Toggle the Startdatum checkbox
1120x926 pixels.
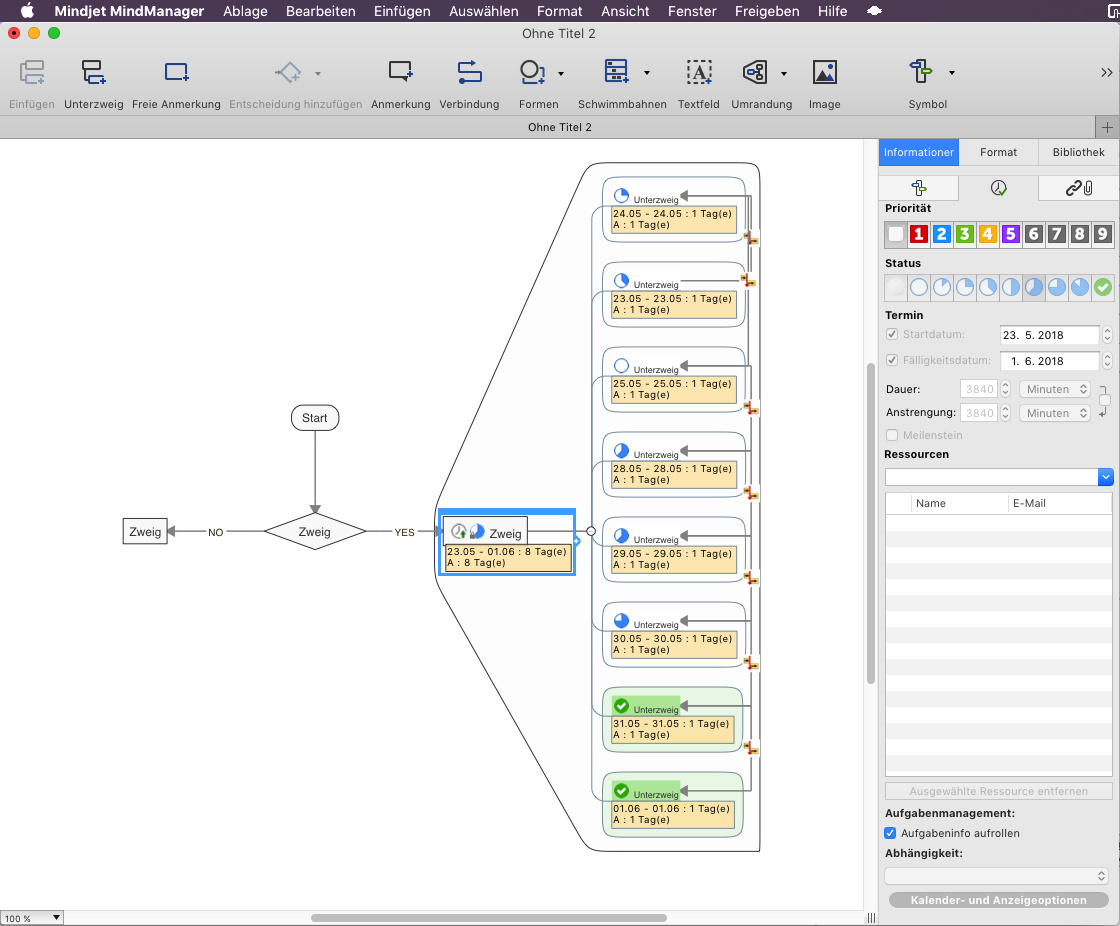click(x=892, y=335)
